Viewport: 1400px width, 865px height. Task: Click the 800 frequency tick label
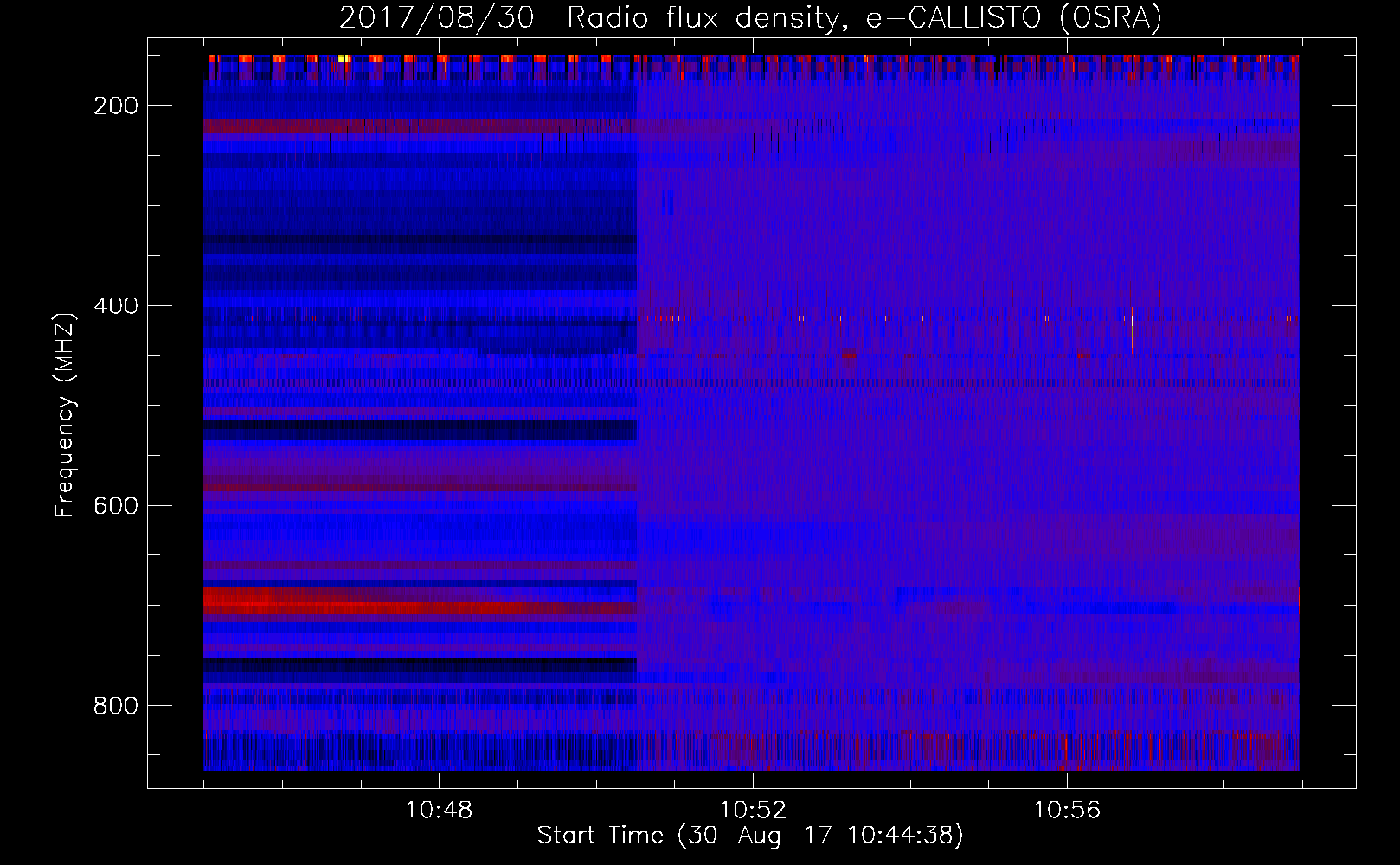click(x=116, y=706)
